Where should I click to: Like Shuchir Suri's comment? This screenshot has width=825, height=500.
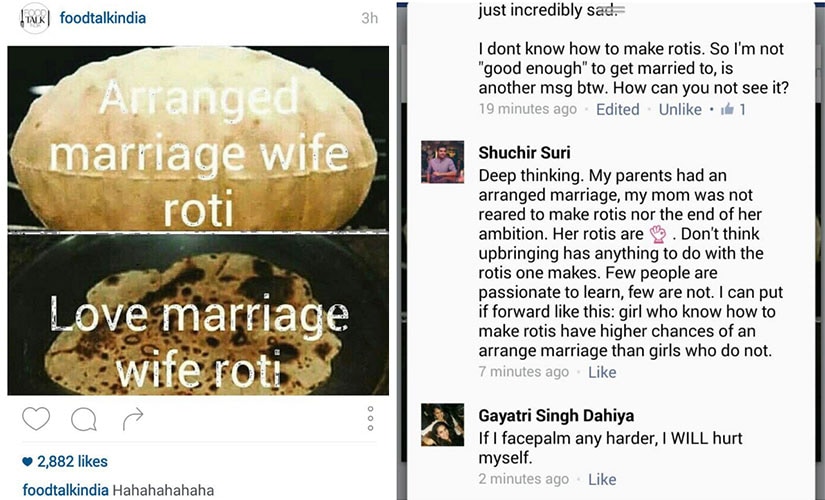[x=602, y=372]
